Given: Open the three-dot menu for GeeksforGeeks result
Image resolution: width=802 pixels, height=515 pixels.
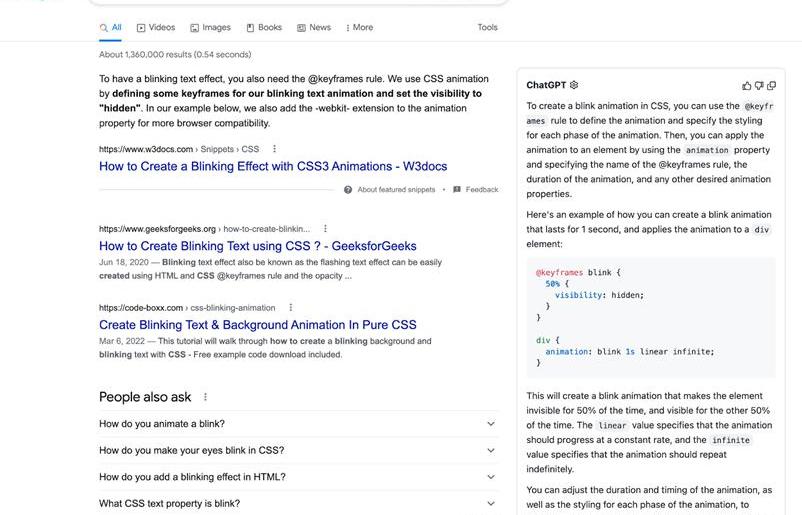Looking at the screenshot, I should (x=325, y=229).
